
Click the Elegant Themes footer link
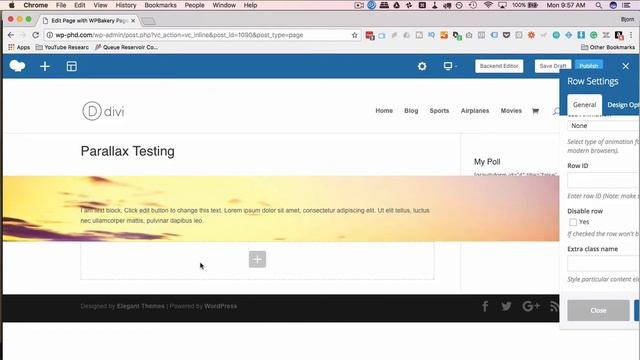140,306
